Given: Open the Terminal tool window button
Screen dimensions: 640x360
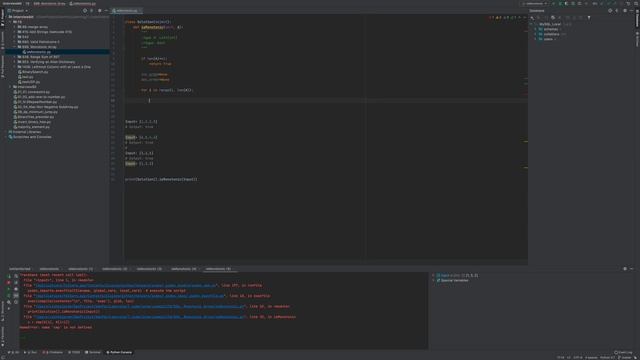Looking at the screenshot, I should [x=93, y=352].
